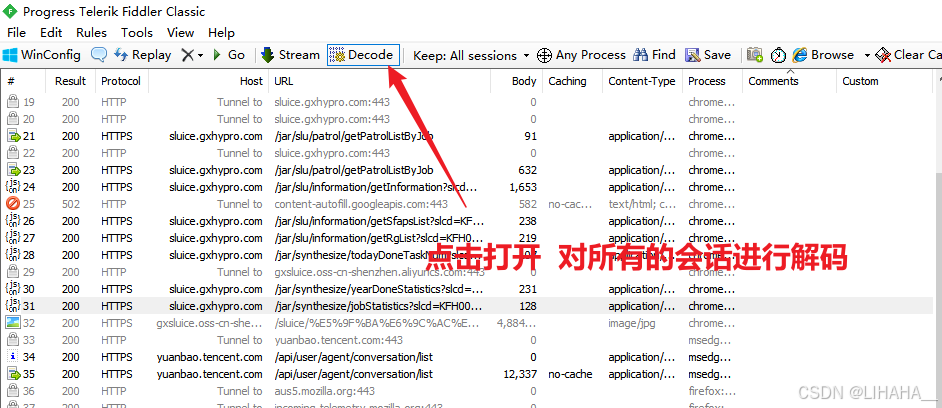Open the View menu
Viewport: 942px width, 408px height.
point(180,33)
